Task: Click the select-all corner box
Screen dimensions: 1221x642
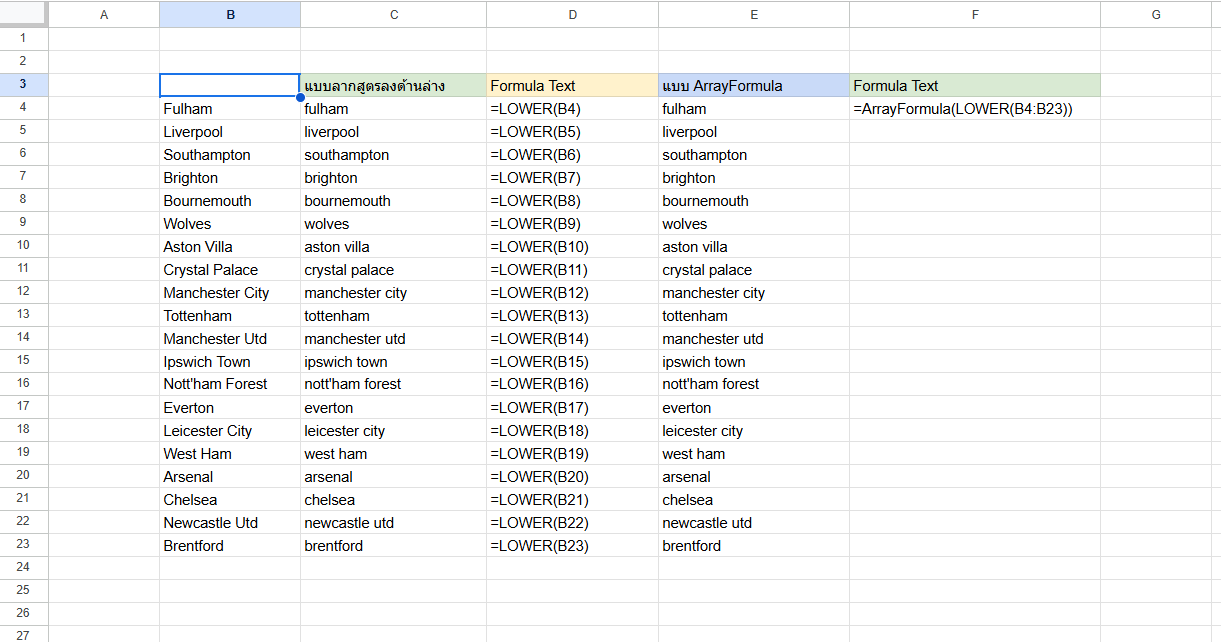Action: coord(24,14)
